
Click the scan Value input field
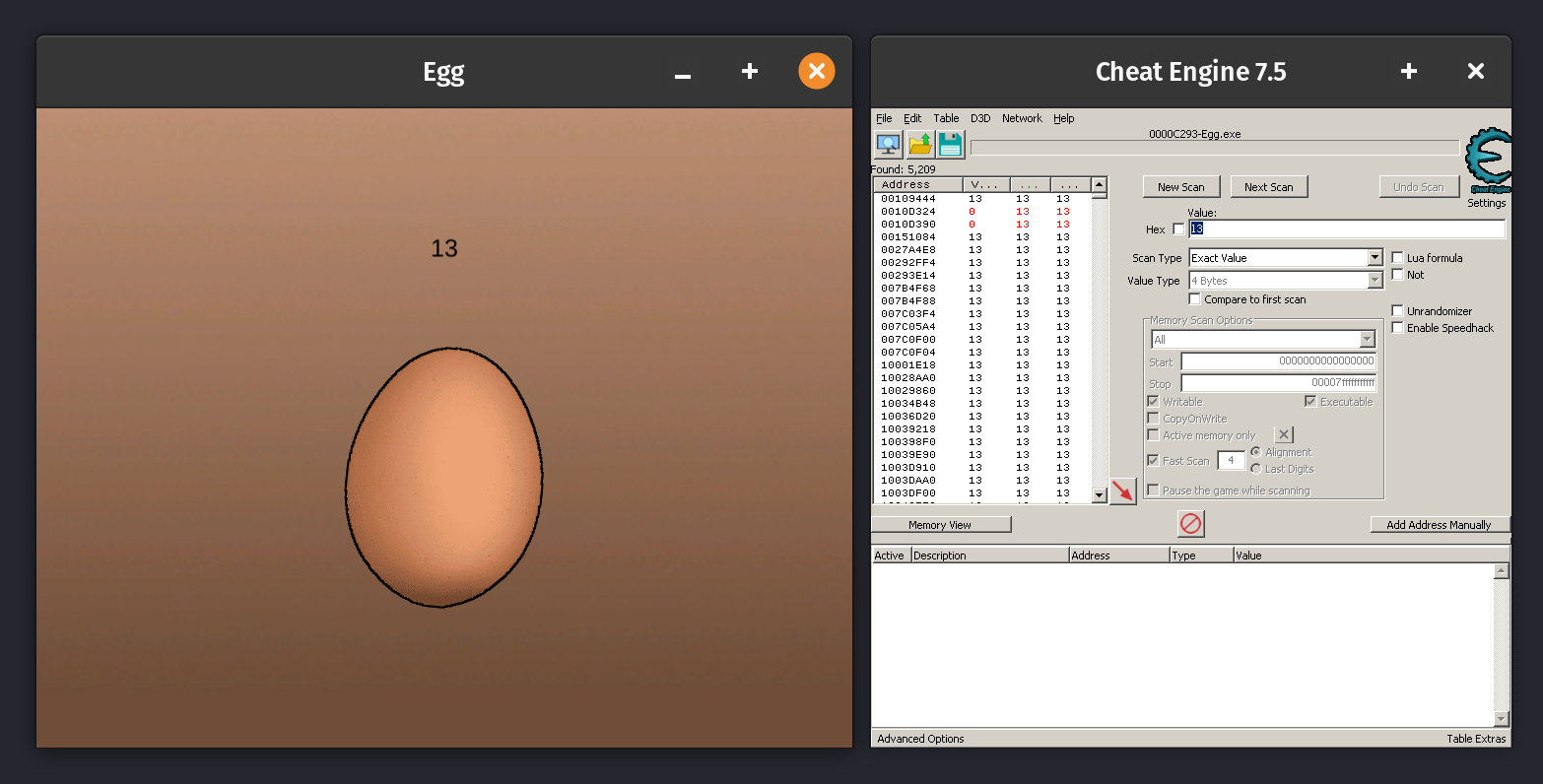click(x=1347, y=229)
